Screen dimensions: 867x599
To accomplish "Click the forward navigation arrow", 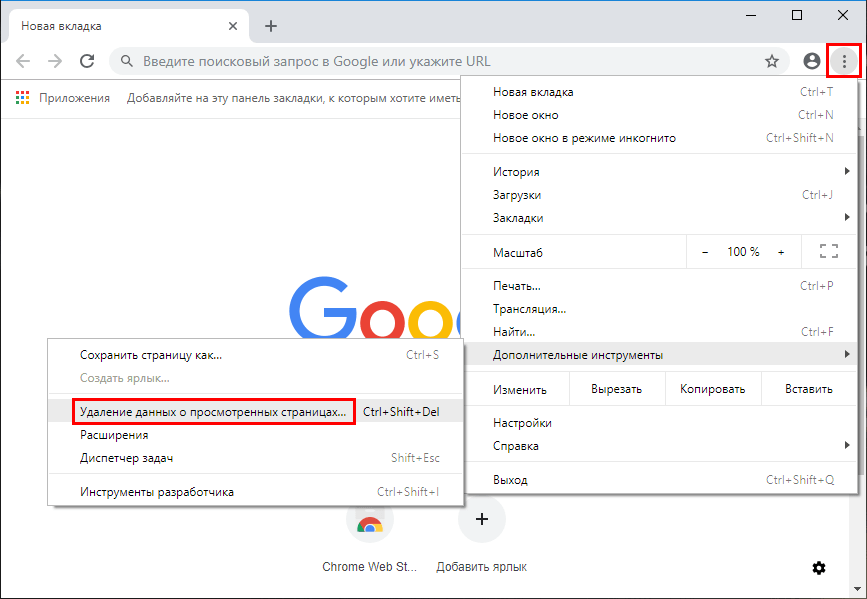I will [x=55, y=61].
